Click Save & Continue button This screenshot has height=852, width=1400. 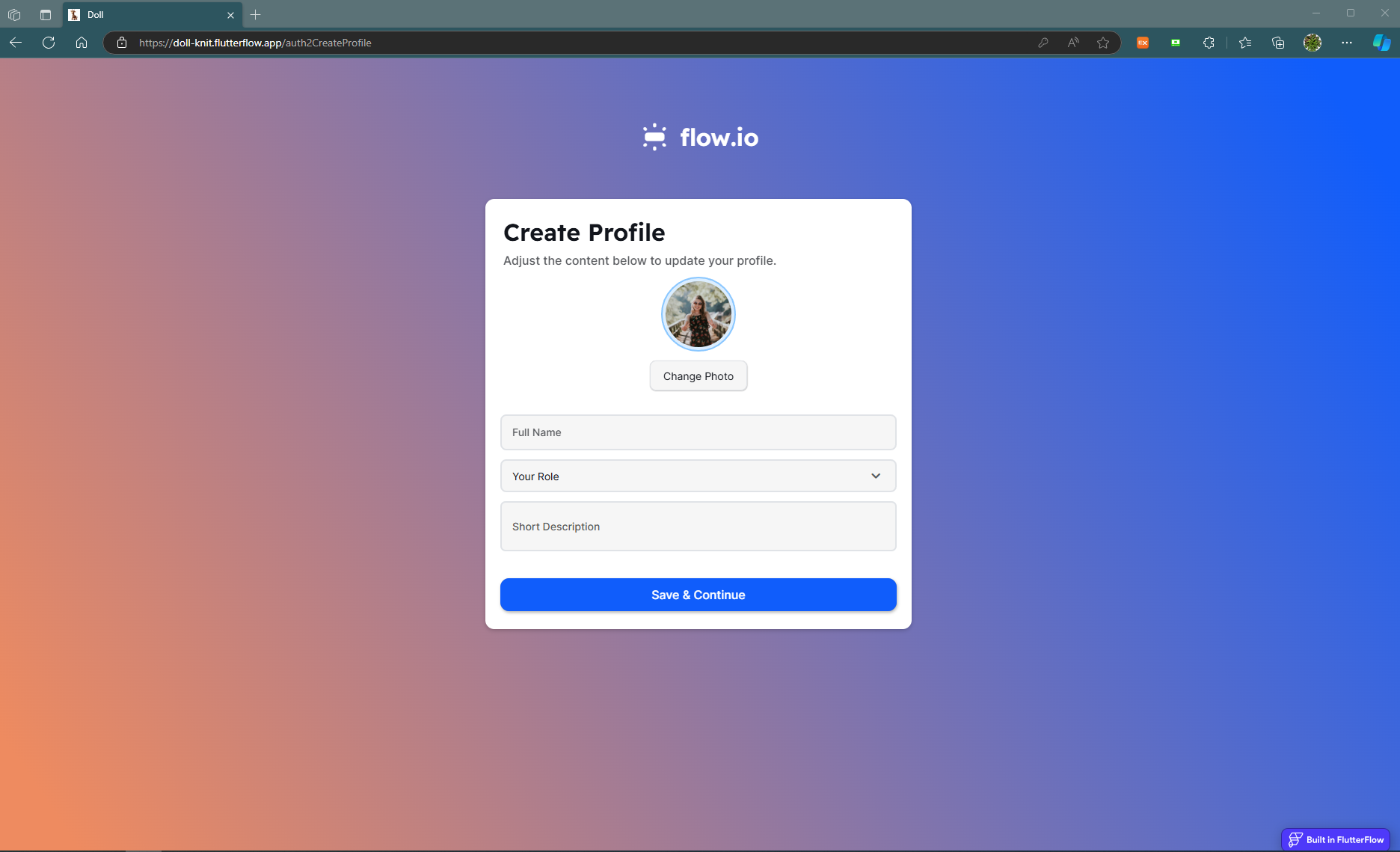(699, 595)
